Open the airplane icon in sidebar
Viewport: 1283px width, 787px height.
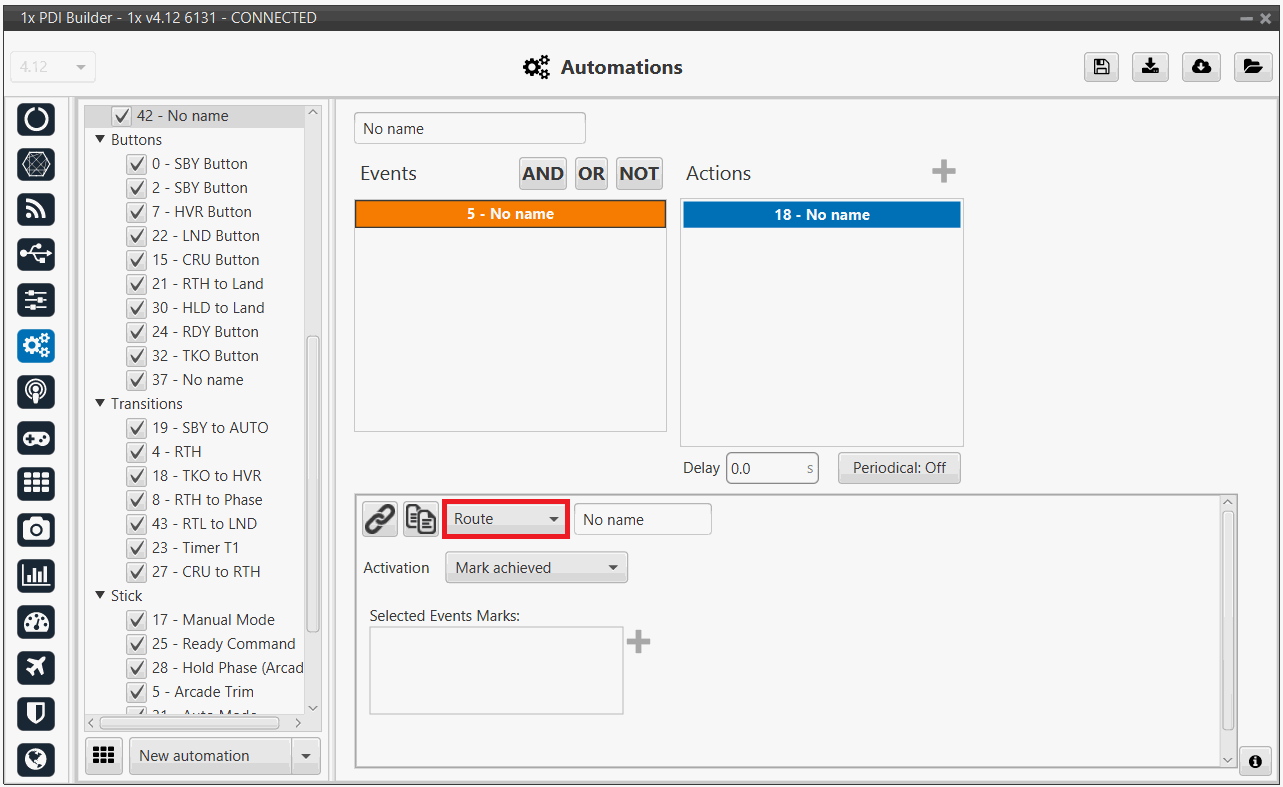pyautogui.click(x=36, y=667)
